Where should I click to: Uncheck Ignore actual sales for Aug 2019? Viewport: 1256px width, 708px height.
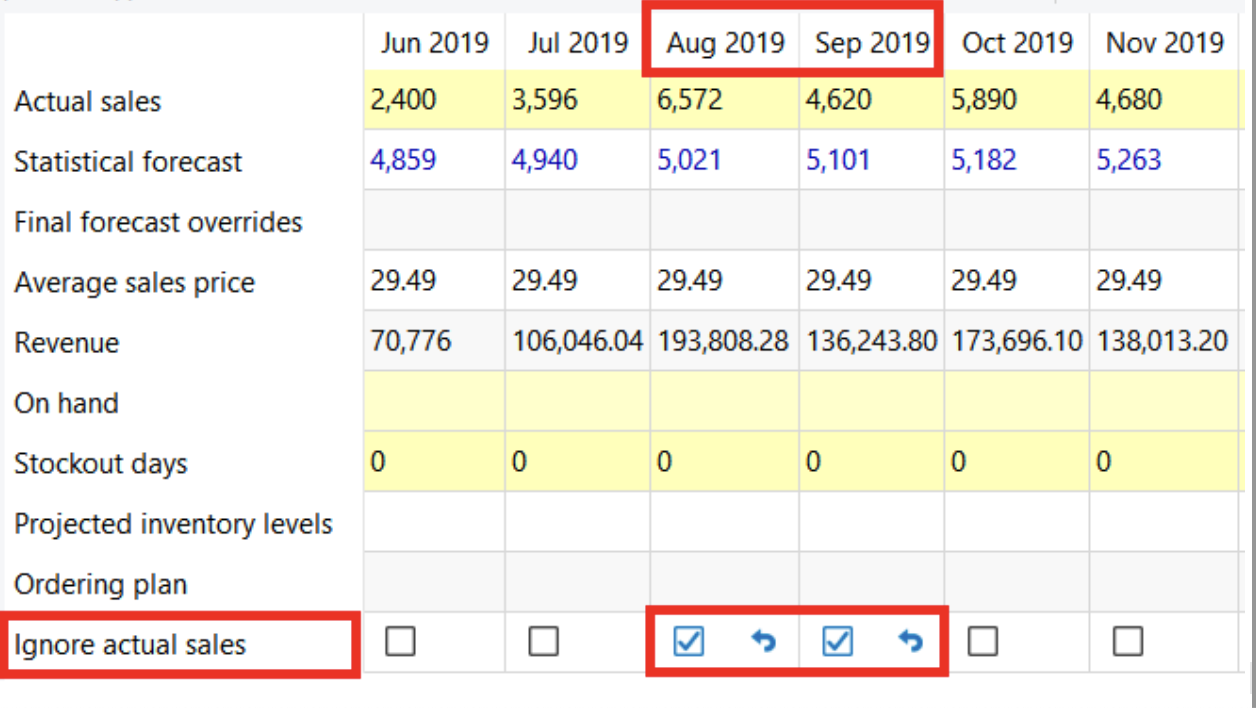click(688, 641)
